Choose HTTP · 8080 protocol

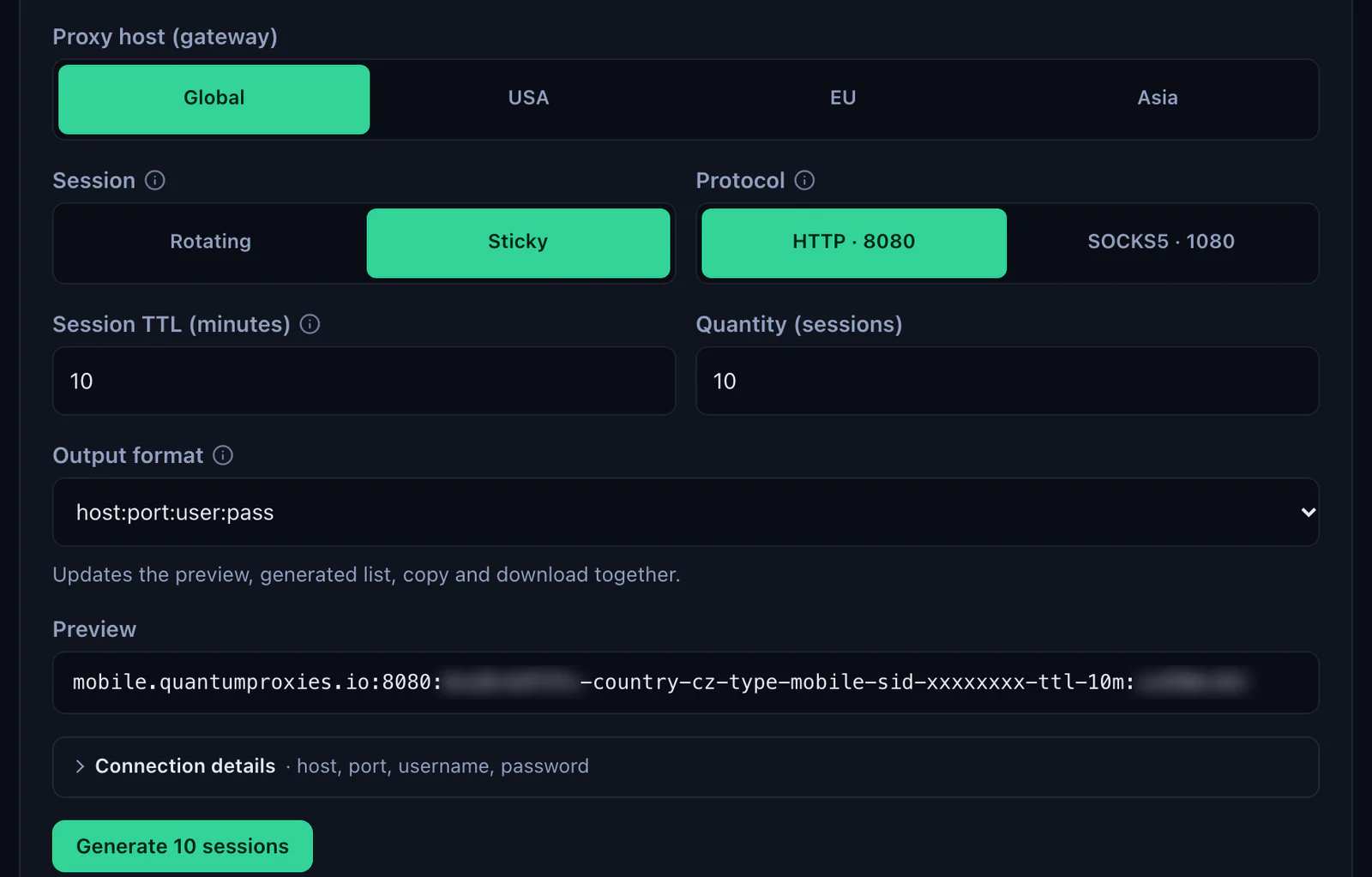pos(854,243)
